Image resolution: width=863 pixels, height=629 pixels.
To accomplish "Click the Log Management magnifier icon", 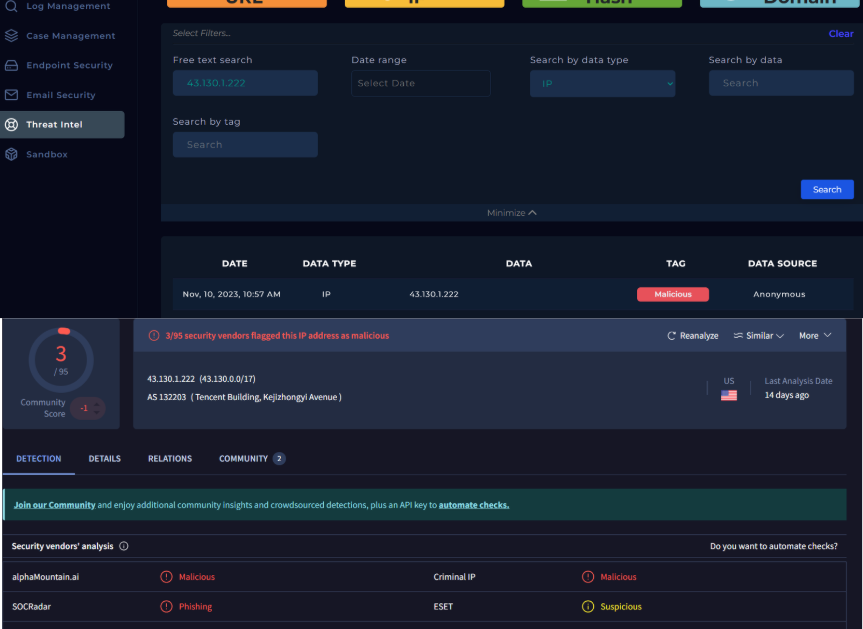I will [11, 6].
